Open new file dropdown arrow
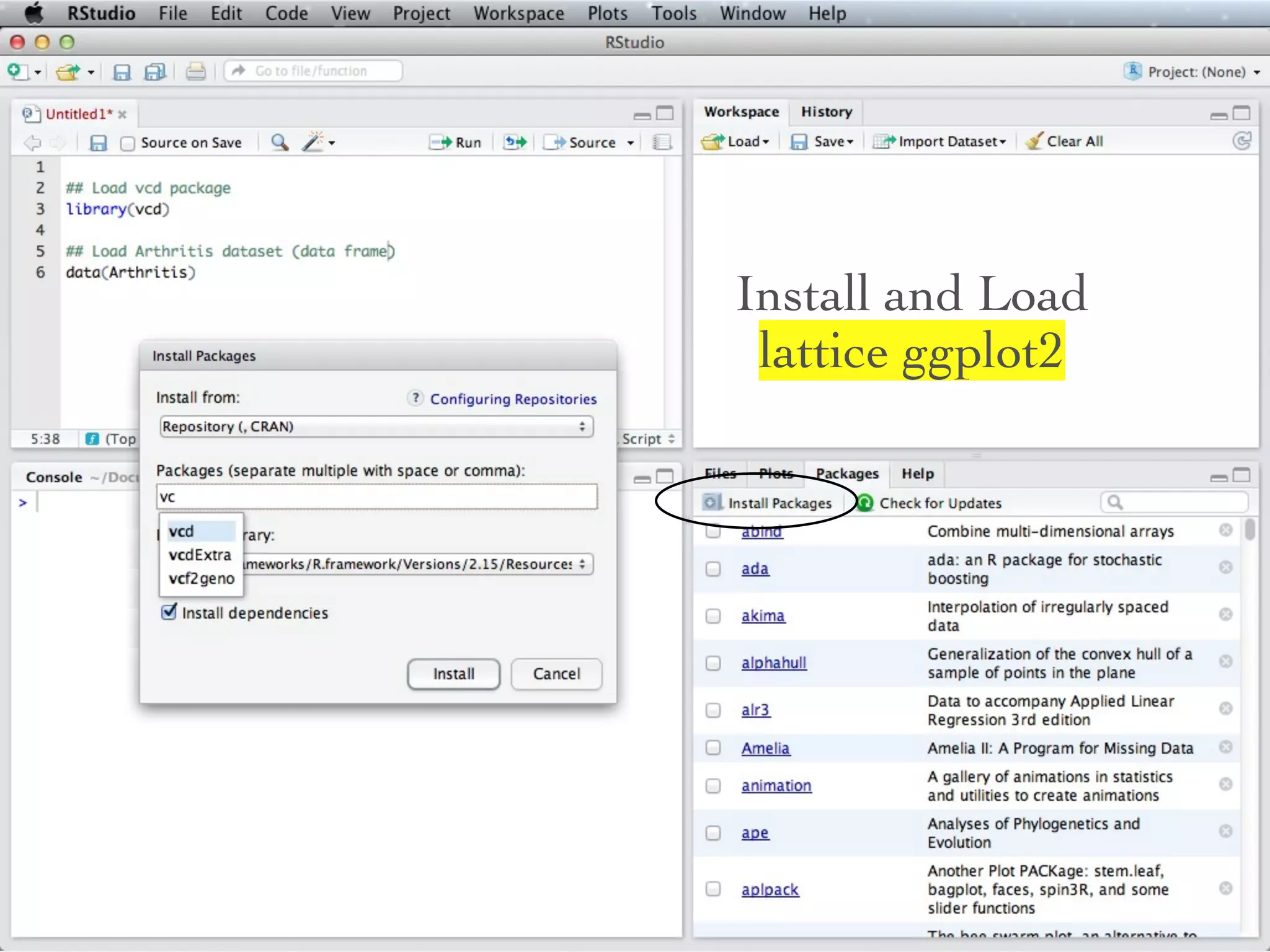1270x952 pixels. pyautogui.click(x=38, y=73)
